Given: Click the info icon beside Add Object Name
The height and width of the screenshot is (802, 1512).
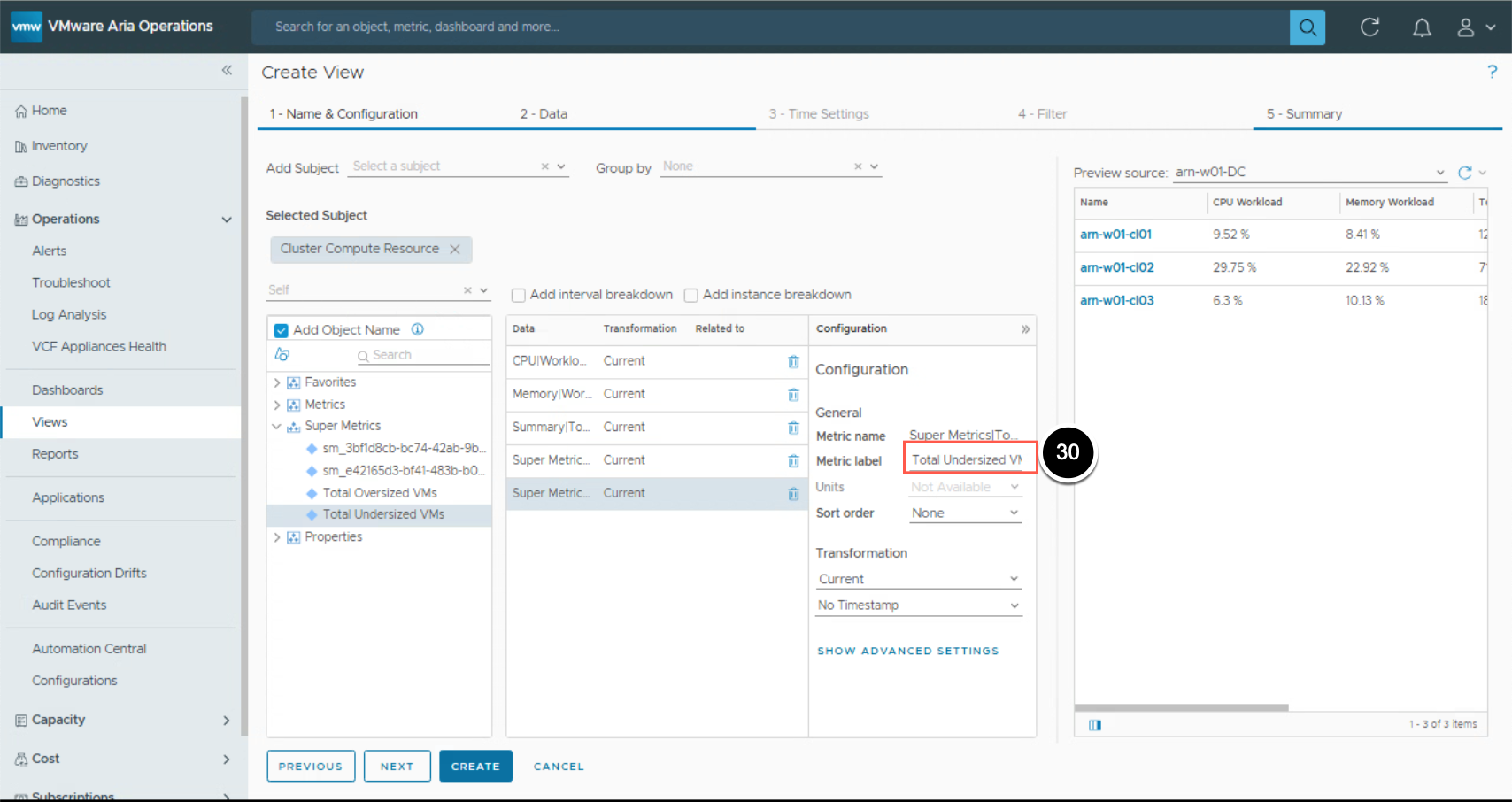Looking at the screenshot, I should tap(418, 329).
